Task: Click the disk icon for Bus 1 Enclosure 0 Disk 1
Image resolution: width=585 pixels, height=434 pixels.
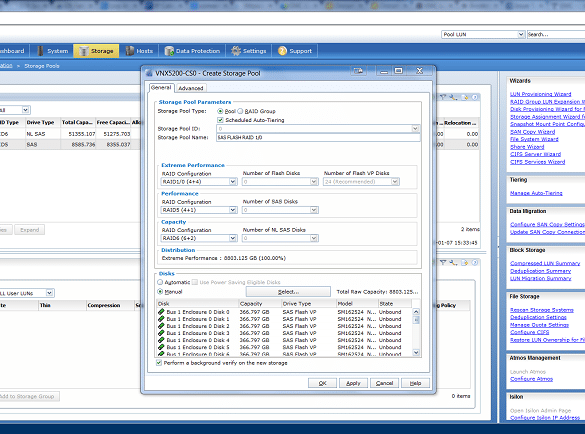Action: pos(161,319)
